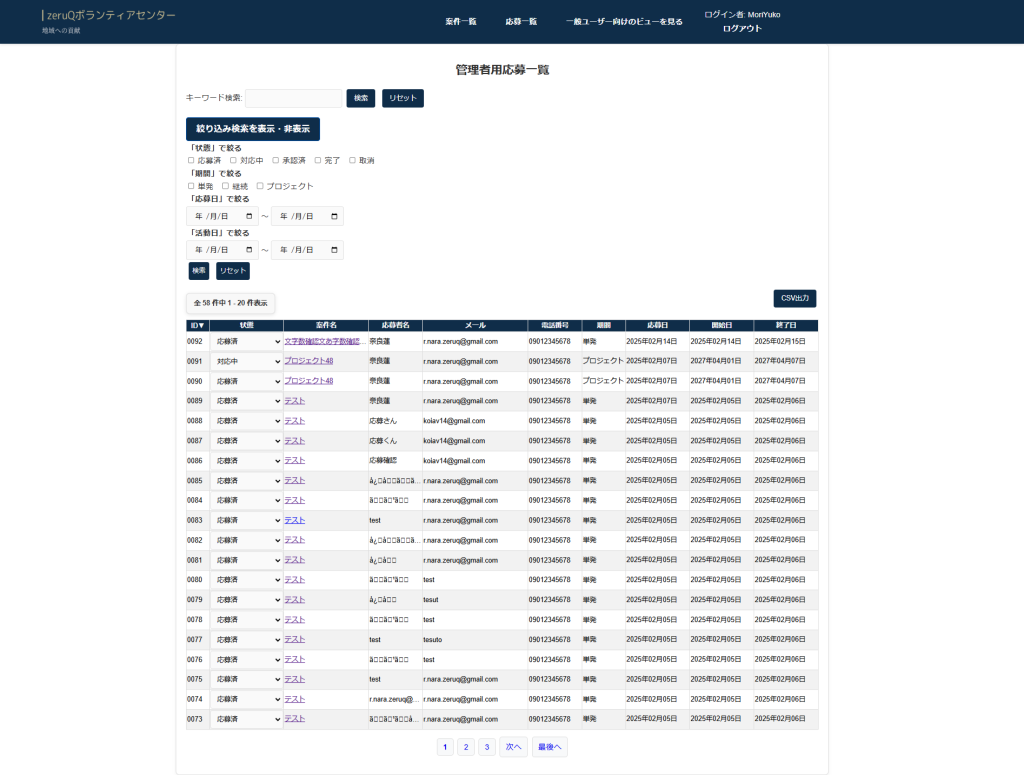The image size is (1024, 775).
Task: Check the 応募済 status filter checkbox
Action: click(191, 160)
